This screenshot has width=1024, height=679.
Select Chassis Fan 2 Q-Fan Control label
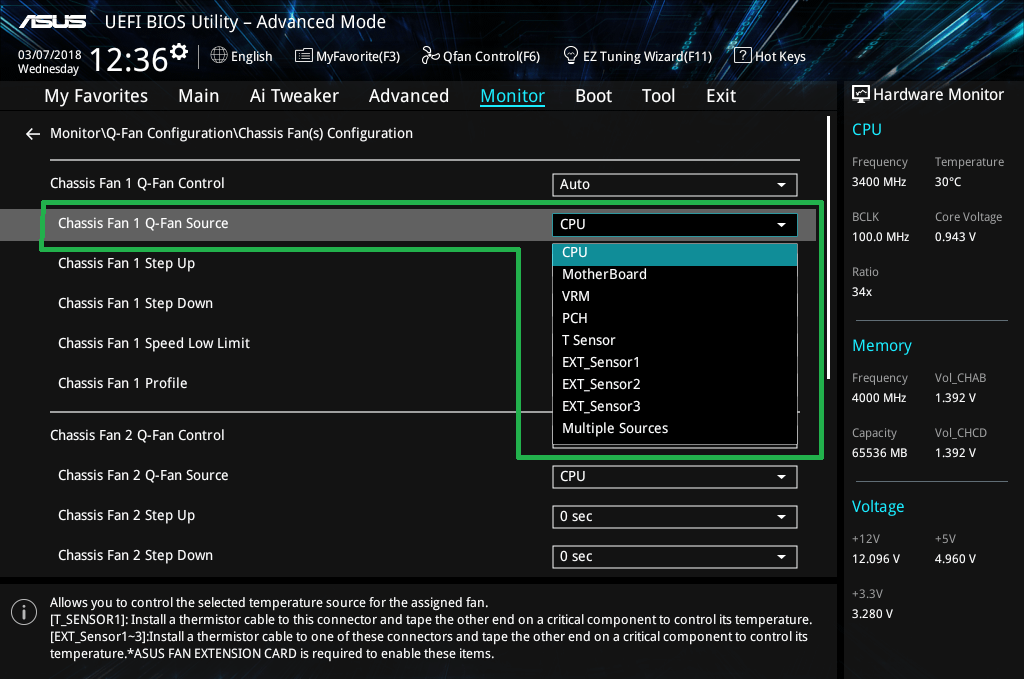pos(137,435)
